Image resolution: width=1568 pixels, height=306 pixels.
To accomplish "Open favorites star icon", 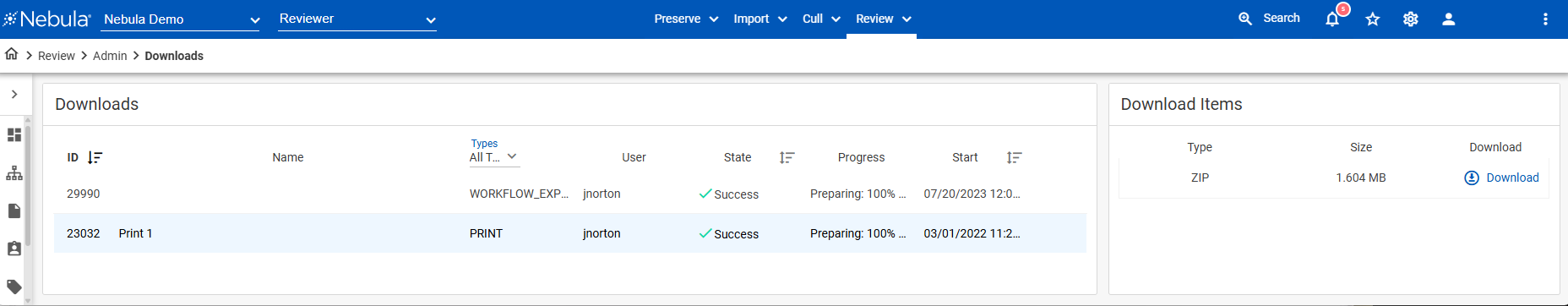I will pos(1373,19).
